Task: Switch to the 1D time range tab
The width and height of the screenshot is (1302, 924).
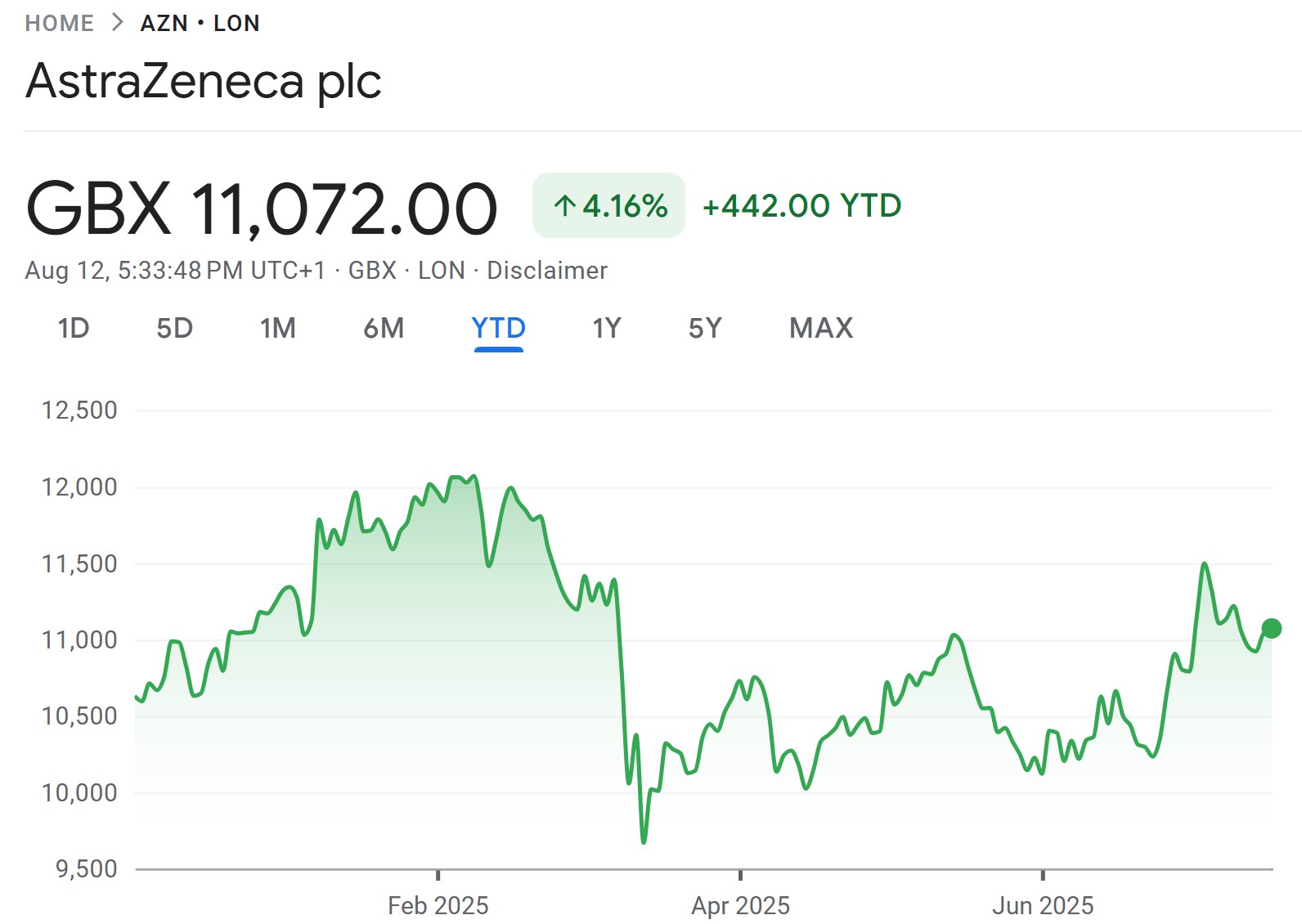Action: (73, 328)
